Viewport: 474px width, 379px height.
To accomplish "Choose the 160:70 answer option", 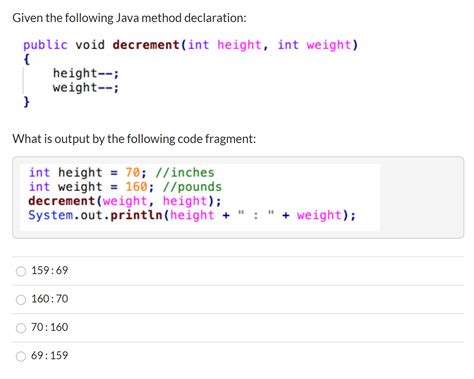I will tap(21, 299).
